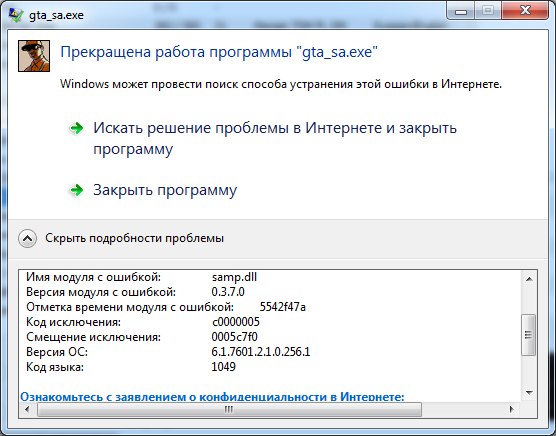Viewport: 556px width, 436px height.
Task: Click the disabled minimize window button
Action: pos(461,11)
